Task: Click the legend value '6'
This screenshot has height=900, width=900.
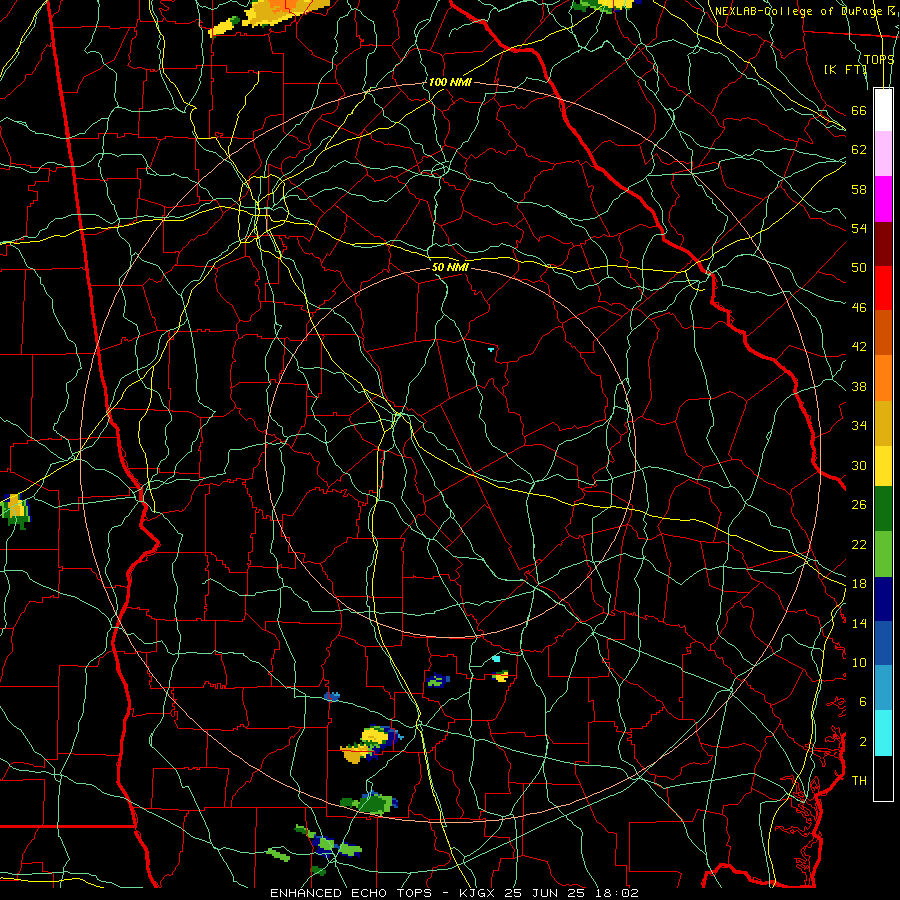Action: coord(862,702)
